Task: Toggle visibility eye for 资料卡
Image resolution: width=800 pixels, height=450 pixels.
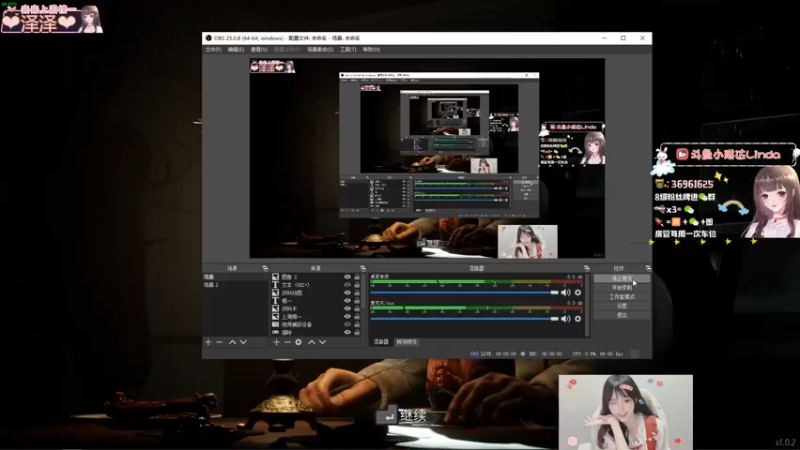Action: click(x=347, y=309)
